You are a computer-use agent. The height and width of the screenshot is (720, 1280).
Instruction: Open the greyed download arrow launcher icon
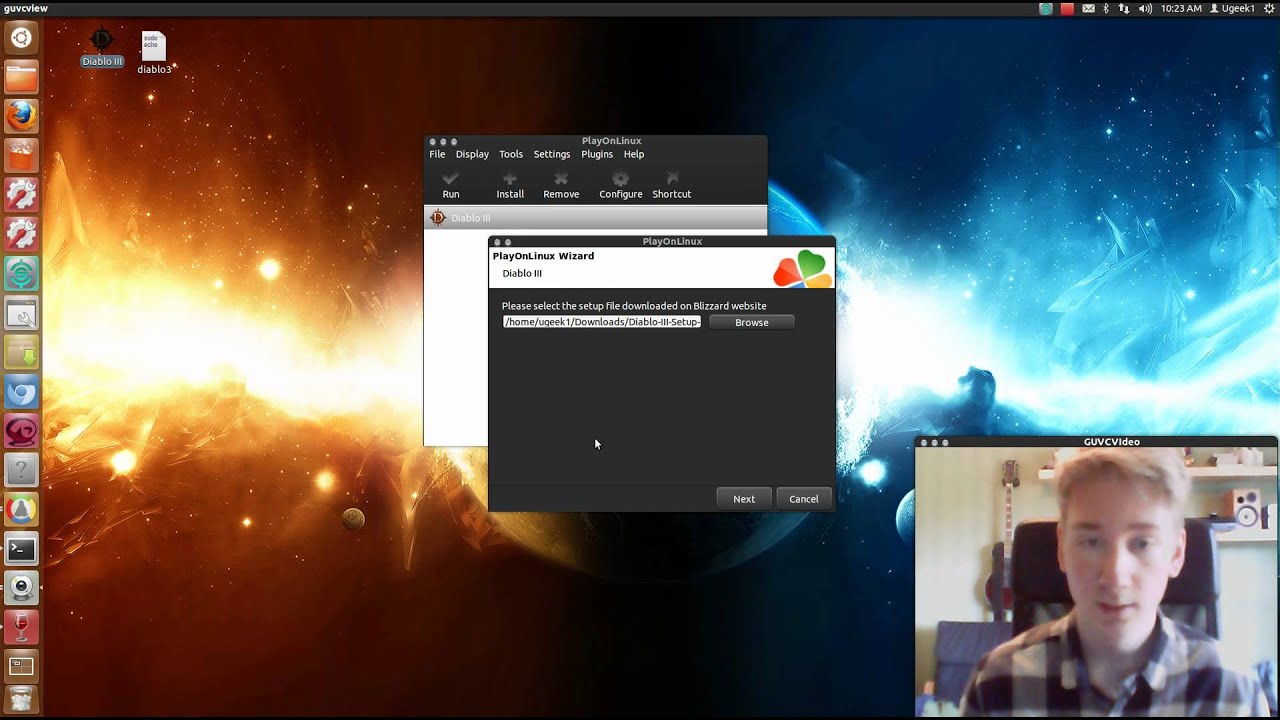pos(21,352)
